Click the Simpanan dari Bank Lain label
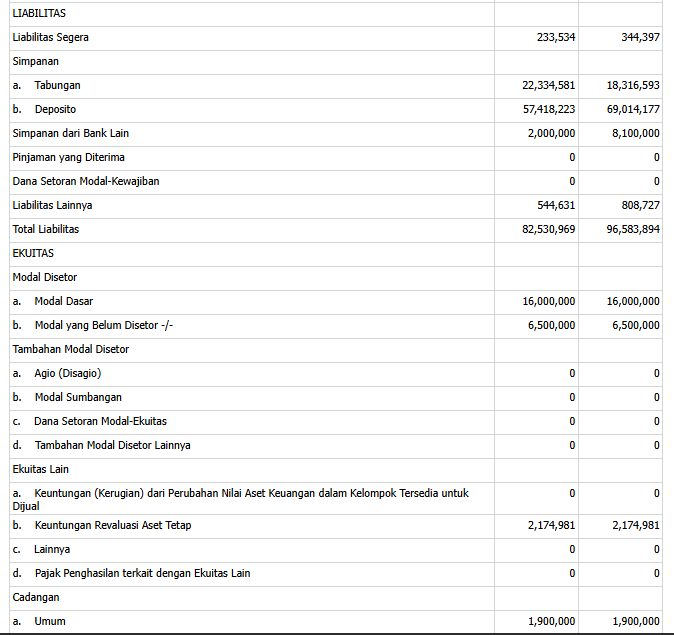This screenshot has height=635, width=674. click(x=70, y=133)
